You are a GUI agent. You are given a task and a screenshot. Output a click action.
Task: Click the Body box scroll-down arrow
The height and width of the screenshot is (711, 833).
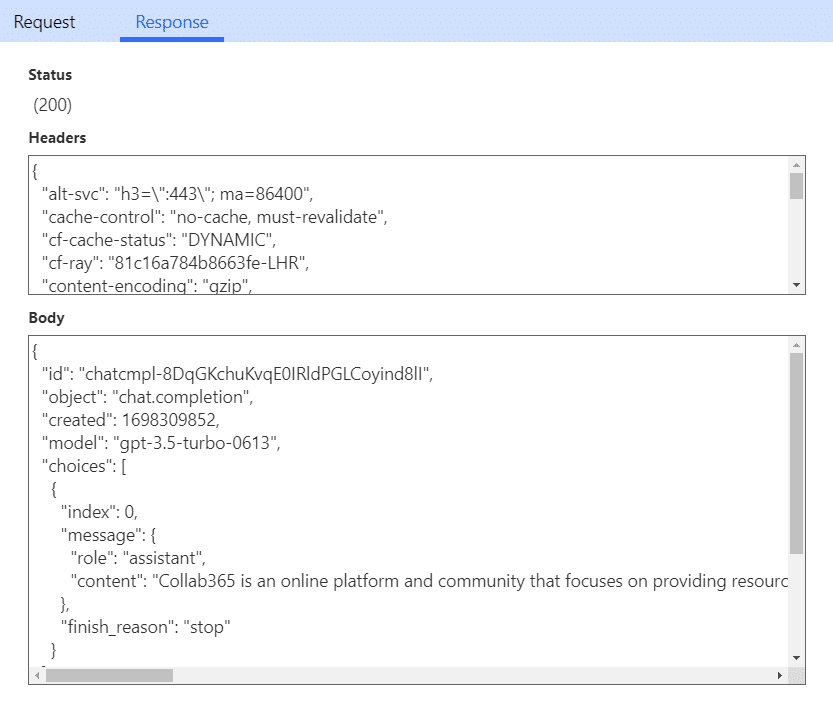click(x=796, y=657)
